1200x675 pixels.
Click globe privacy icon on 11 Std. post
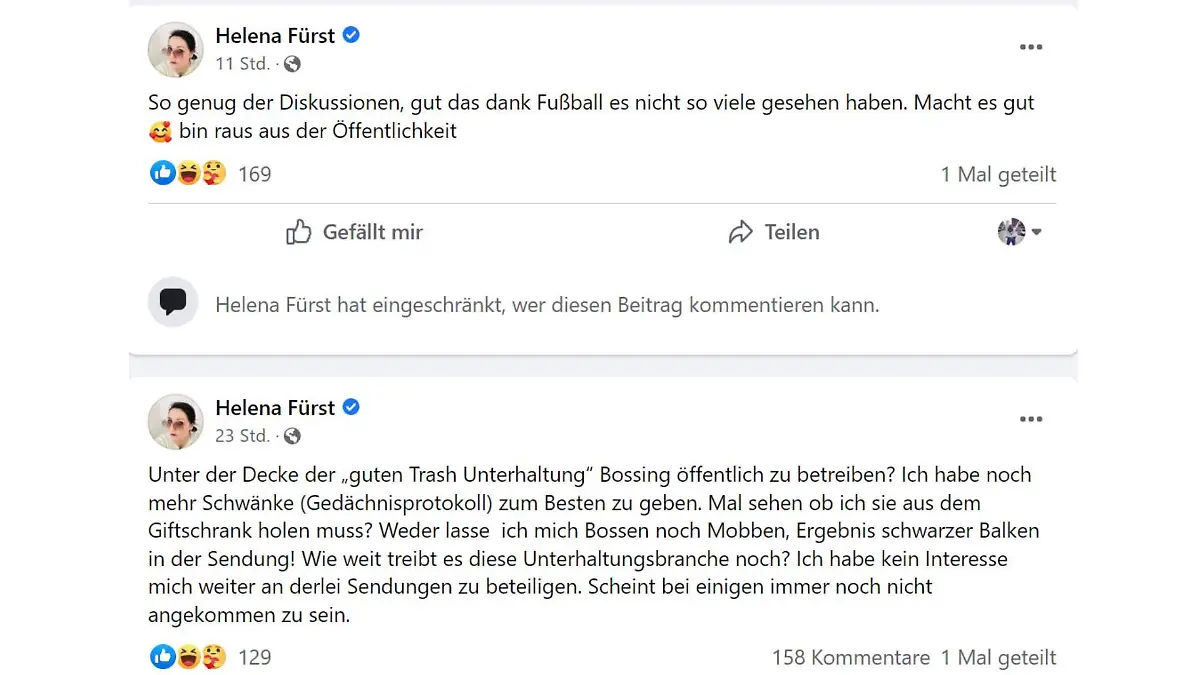pos(292,64)
